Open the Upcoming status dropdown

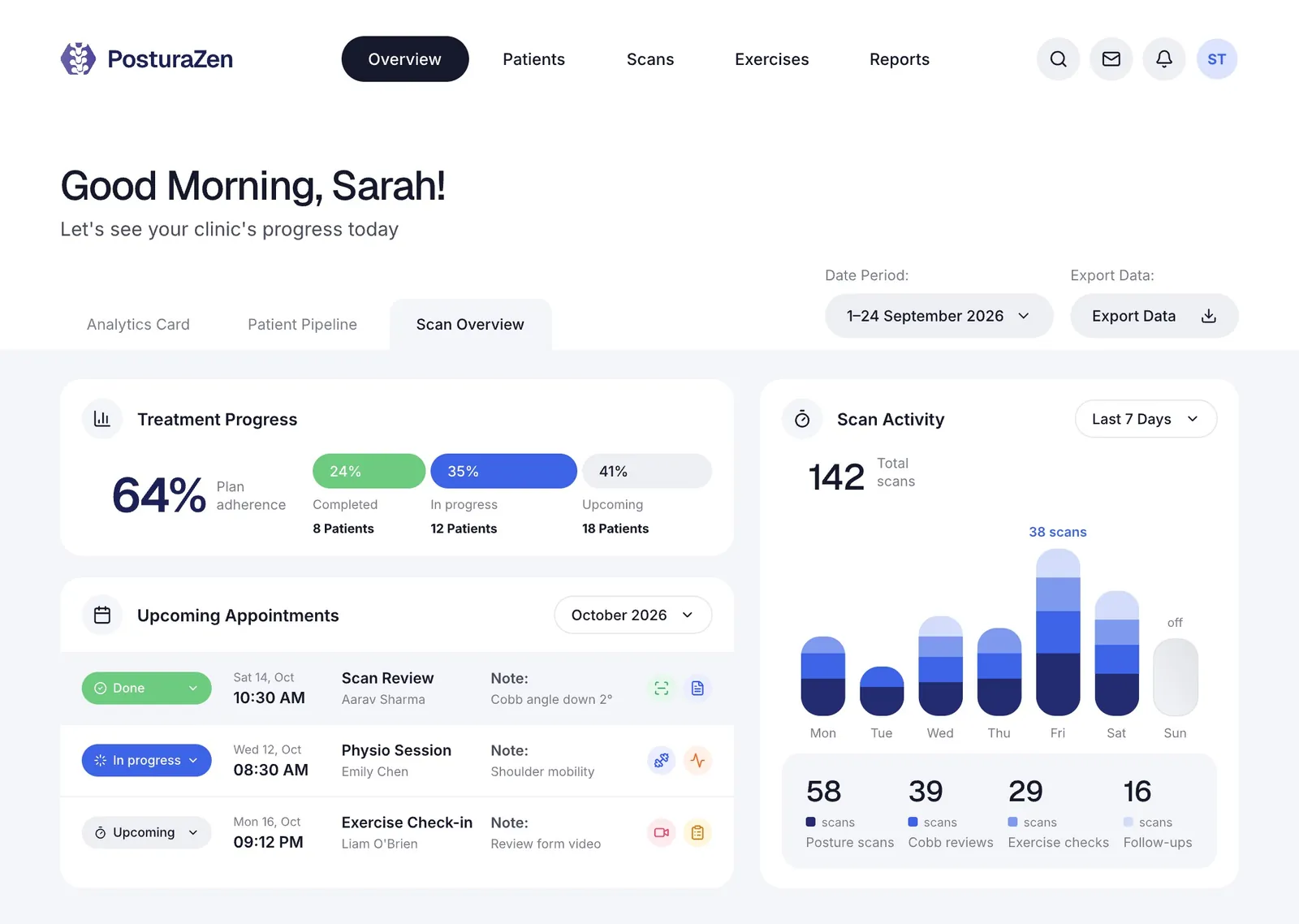tap(146, 832)
